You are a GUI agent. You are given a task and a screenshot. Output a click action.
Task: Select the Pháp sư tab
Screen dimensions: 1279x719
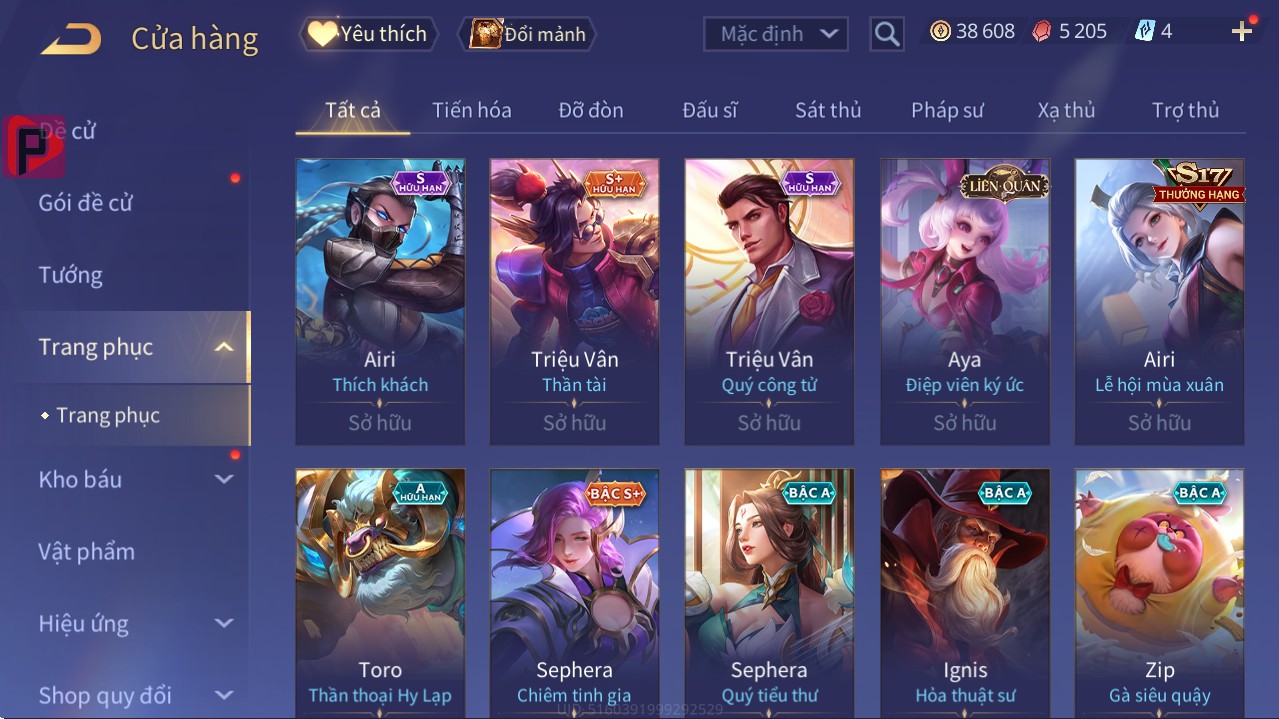click(x=947, y=110)
